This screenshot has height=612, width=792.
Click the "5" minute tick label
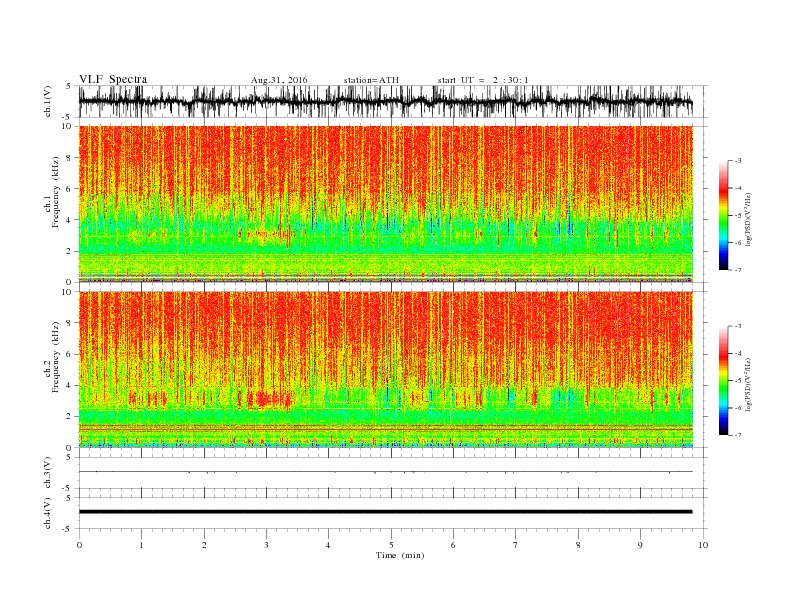coord(391,545)
